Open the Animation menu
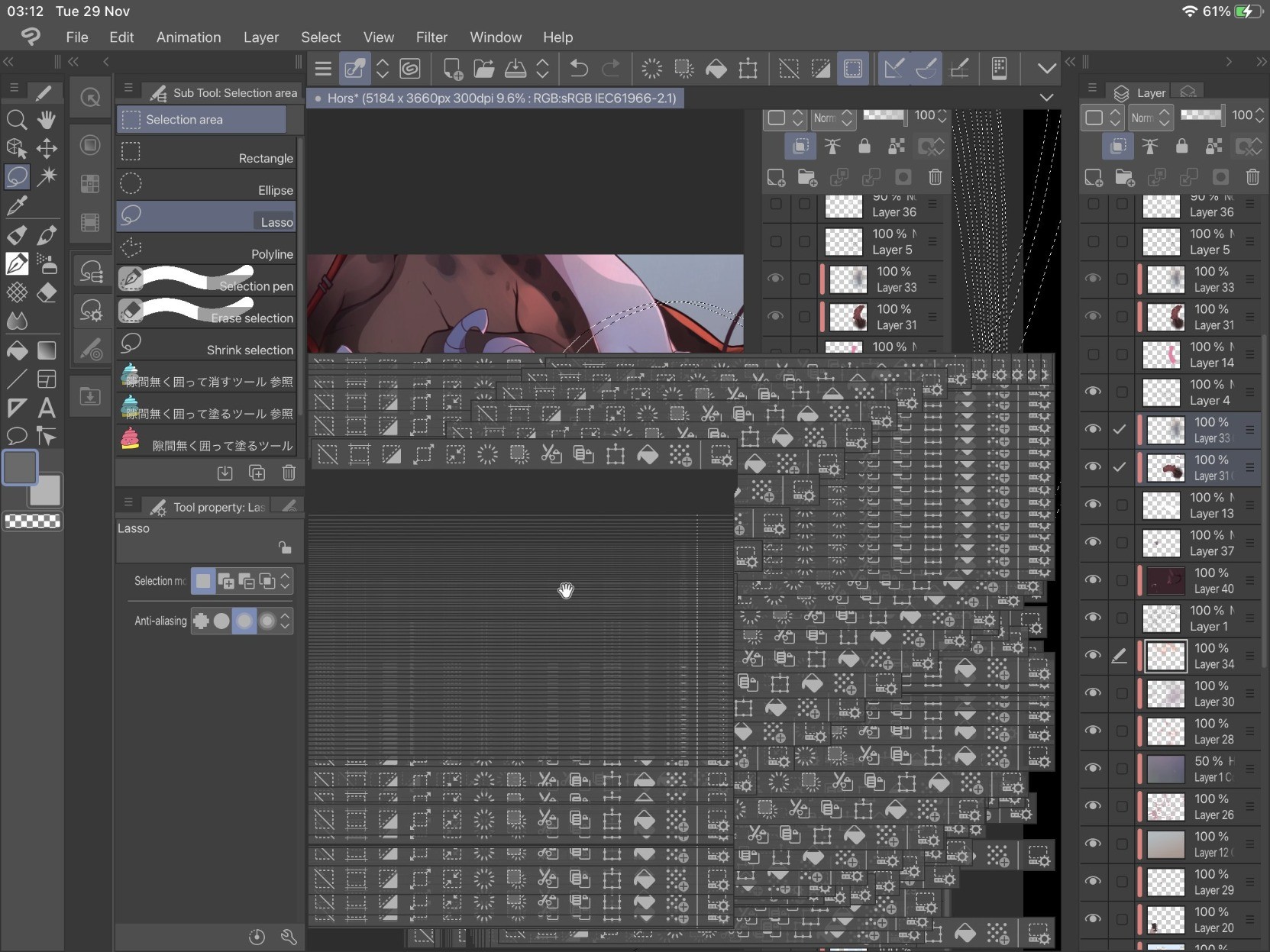The height and width of the screenshot is (952, 1270). click(x=189, y=37)
